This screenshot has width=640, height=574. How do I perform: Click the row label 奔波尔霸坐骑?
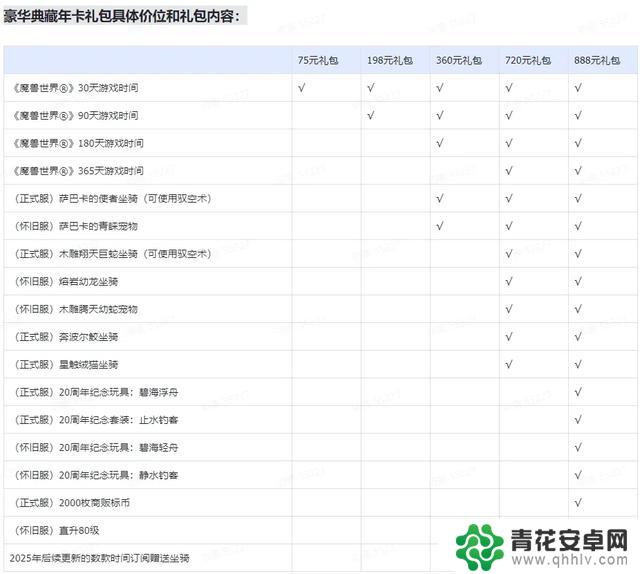tap(66, 337)
